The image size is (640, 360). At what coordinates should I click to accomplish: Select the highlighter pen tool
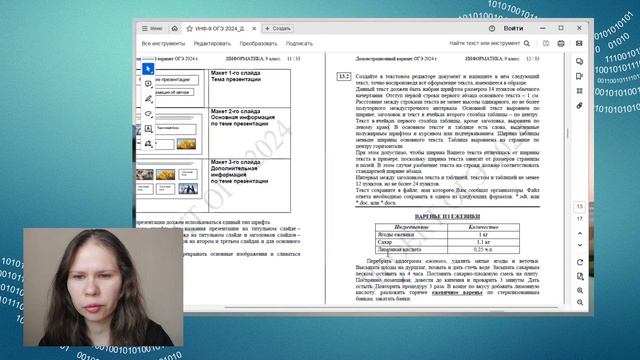click(x=148, y=99)
